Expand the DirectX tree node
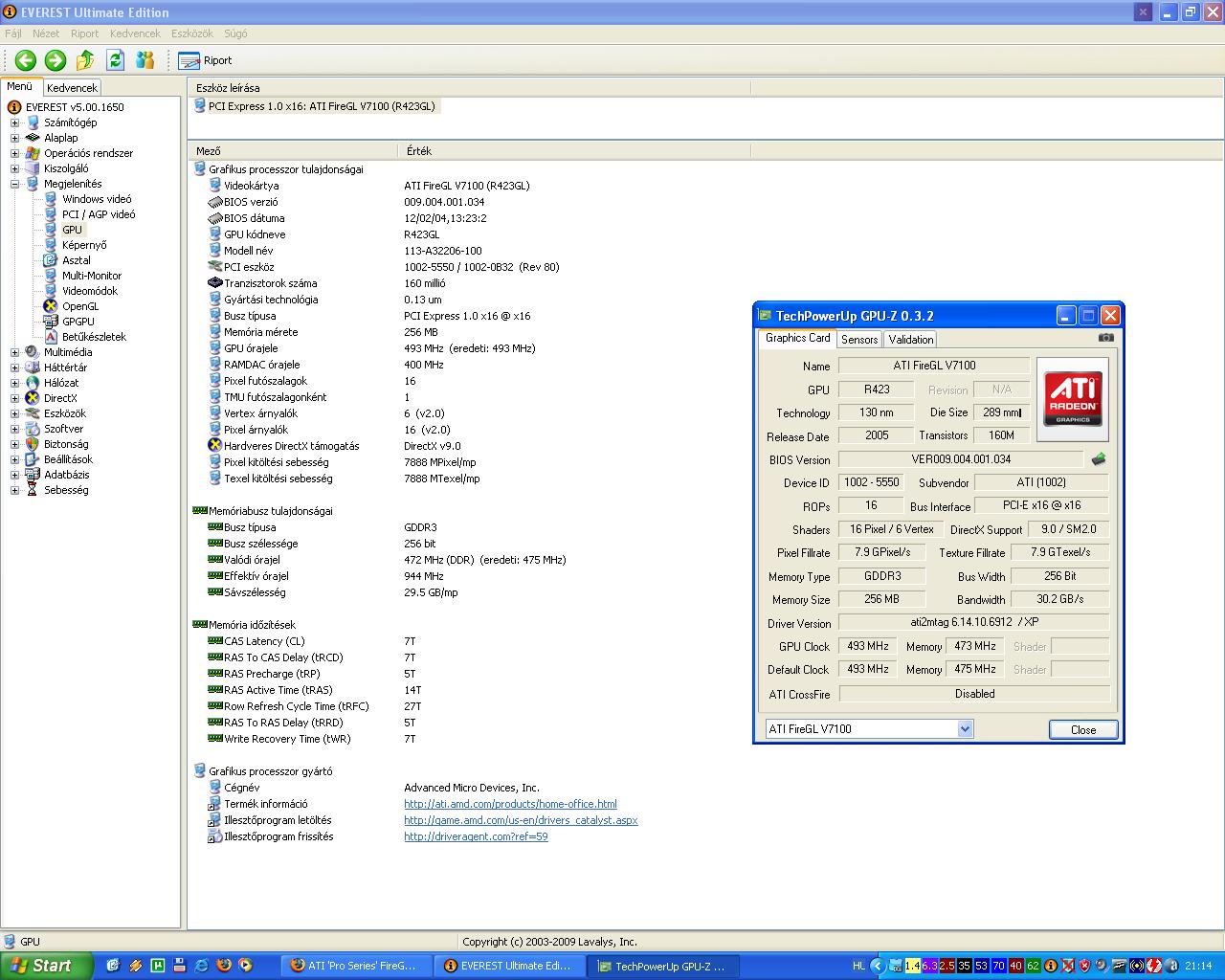1225x980 pixels. 14,398
